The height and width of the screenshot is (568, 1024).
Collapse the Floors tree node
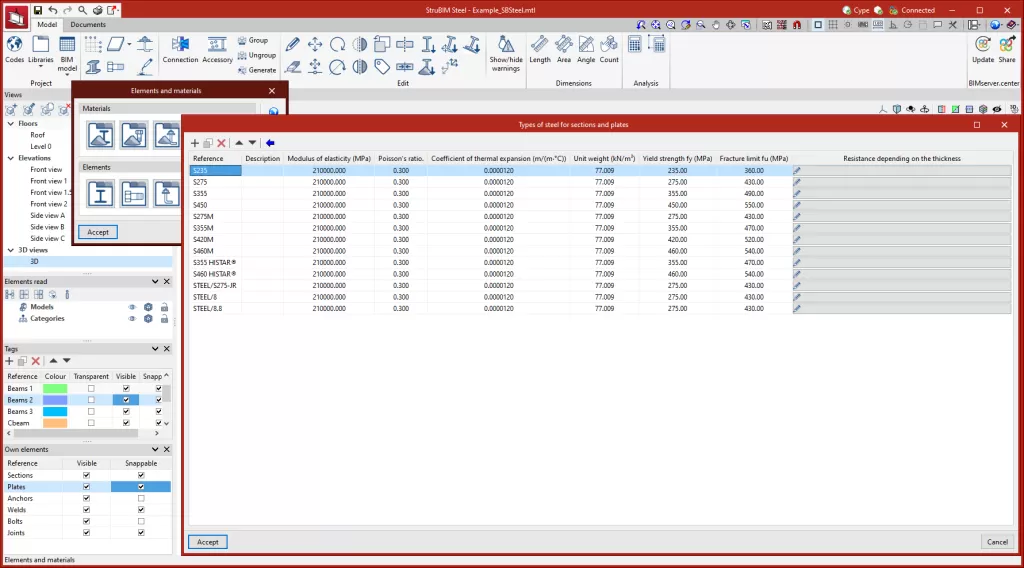11,124
